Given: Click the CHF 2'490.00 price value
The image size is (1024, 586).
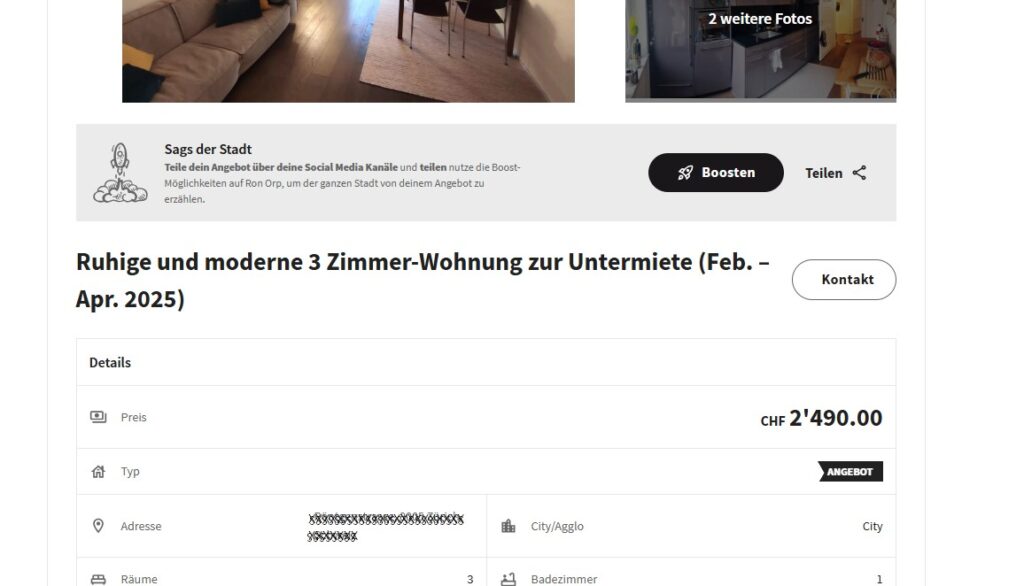Looking at the screenshot, I should coord(821,418).
